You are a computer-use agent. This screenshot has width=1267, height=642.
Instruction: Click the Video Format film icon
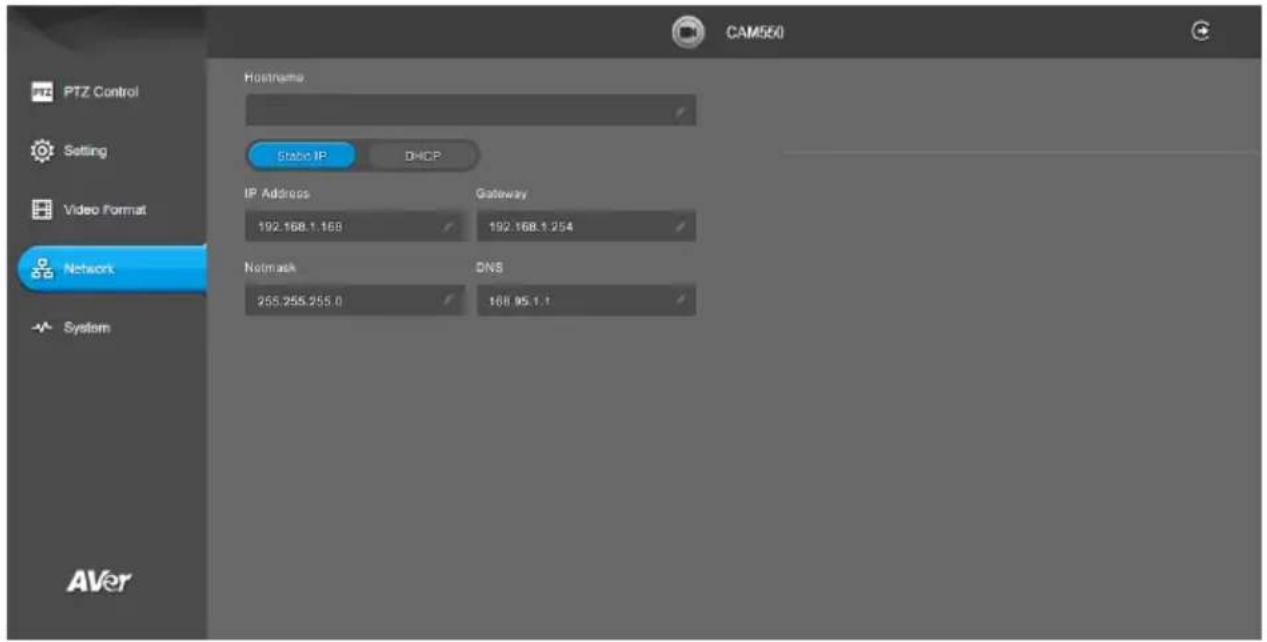click(x=42, y=210)
